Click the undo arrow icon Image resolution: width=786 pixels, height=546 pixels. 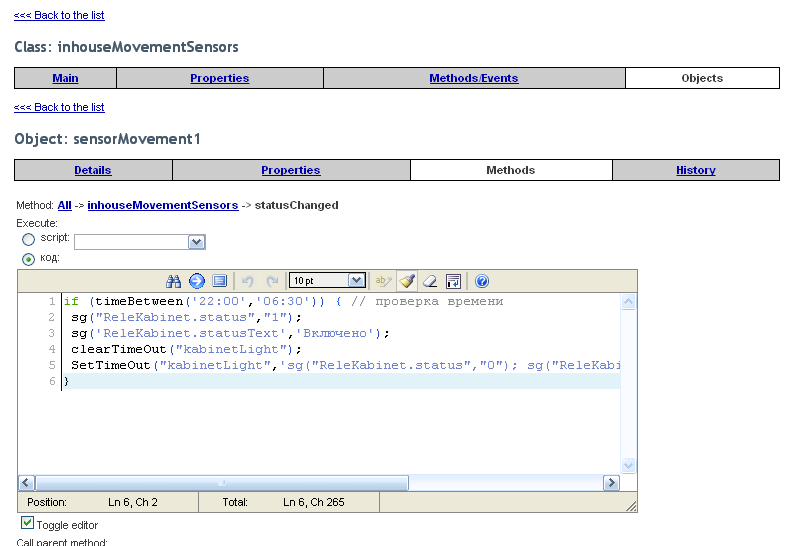point(247,281)
